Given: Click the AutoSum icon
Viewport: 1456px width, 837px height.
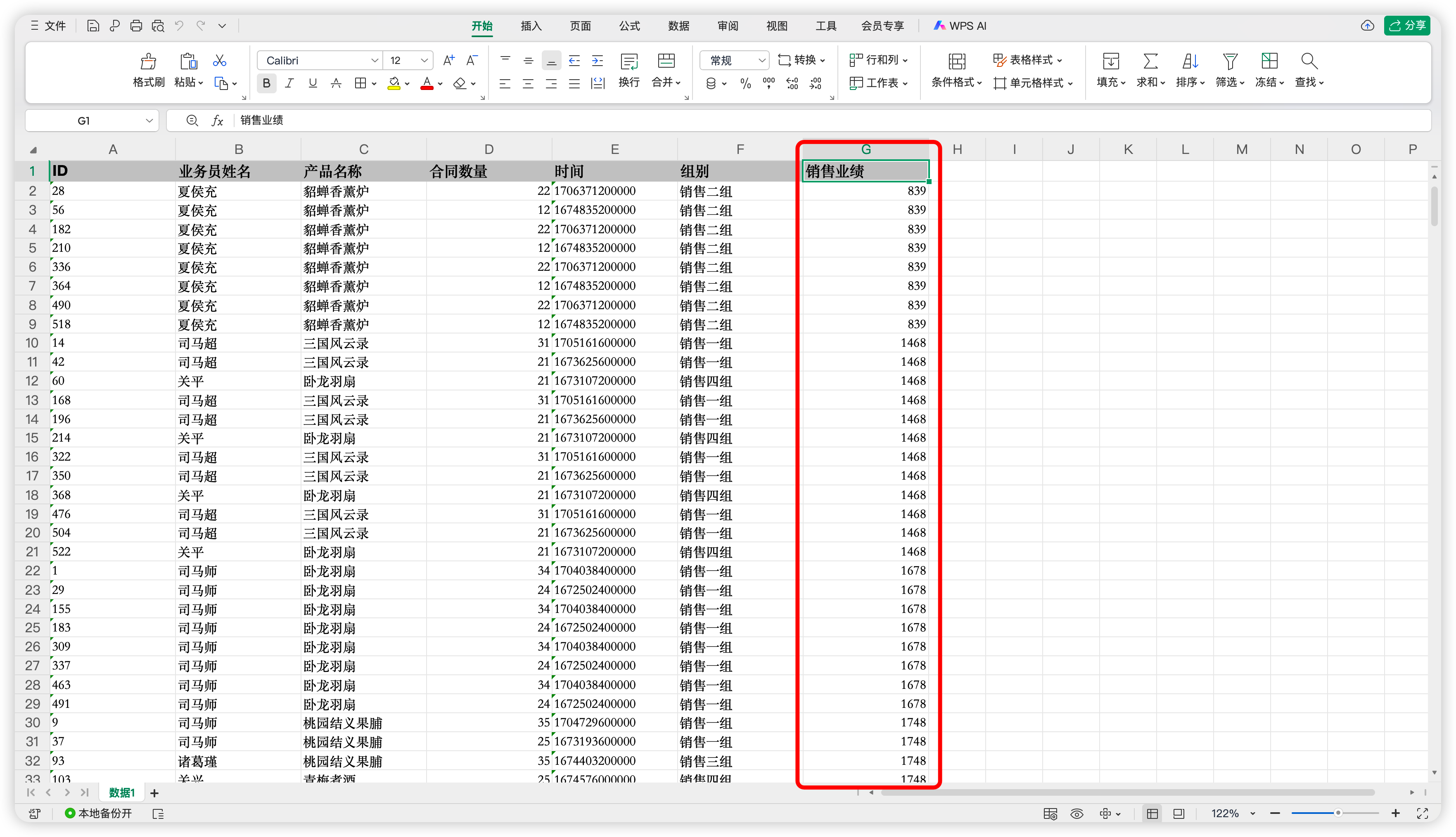Looking at the screenshot, I should coord(1150,61).
